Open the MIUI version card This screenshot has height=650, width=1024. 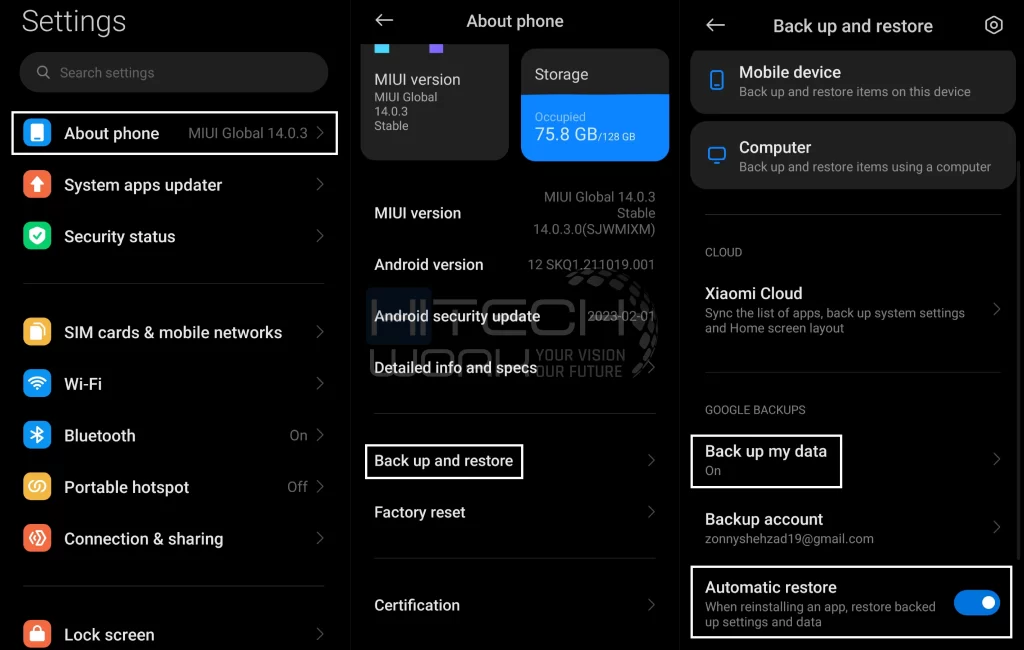click(x=434, y=102)
